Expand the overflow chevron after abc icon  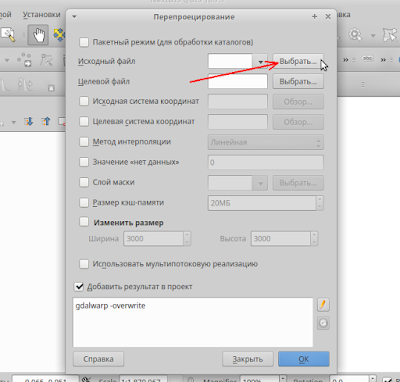click(x=383, y=60)
